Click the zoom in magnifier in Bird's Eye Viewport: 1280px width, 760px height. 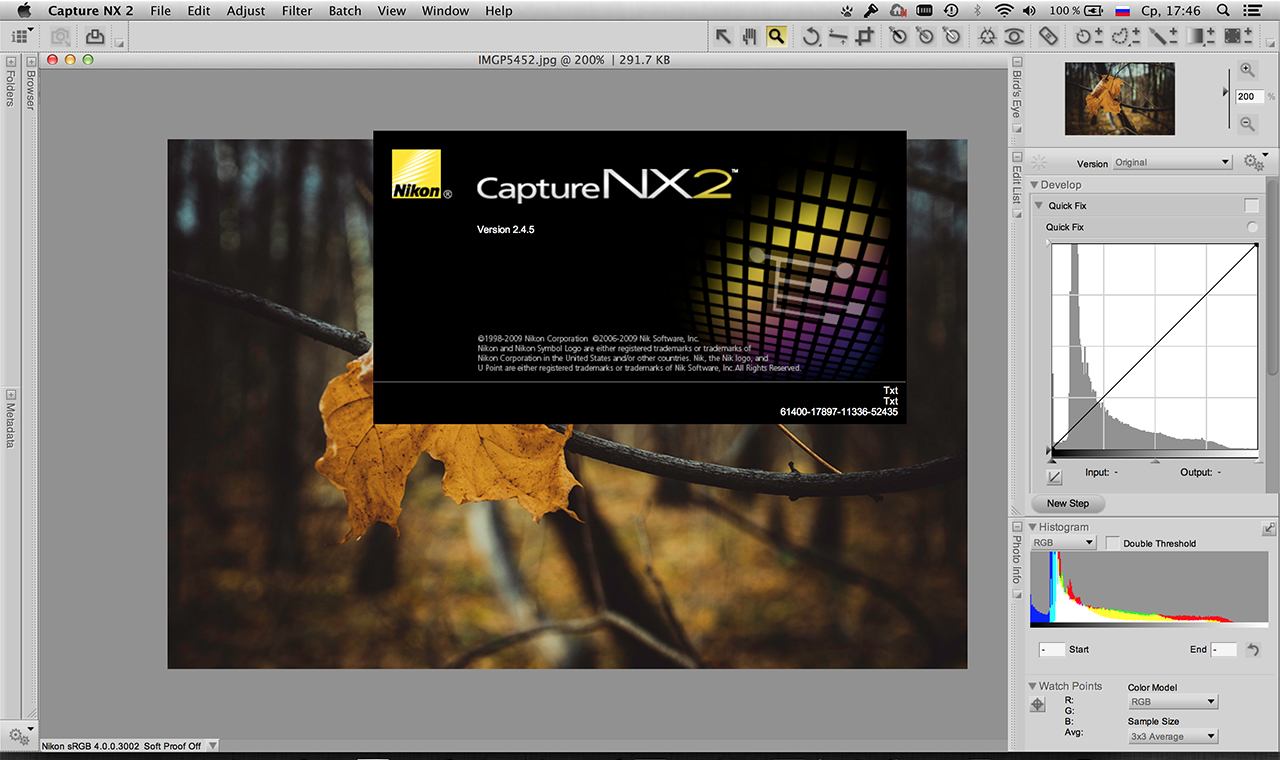[1247, 70]
